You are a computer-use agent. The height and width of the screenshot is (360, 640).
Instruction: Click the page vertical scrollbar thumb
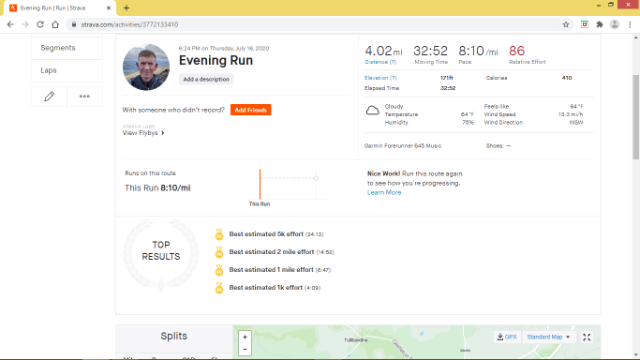point(636,117)
